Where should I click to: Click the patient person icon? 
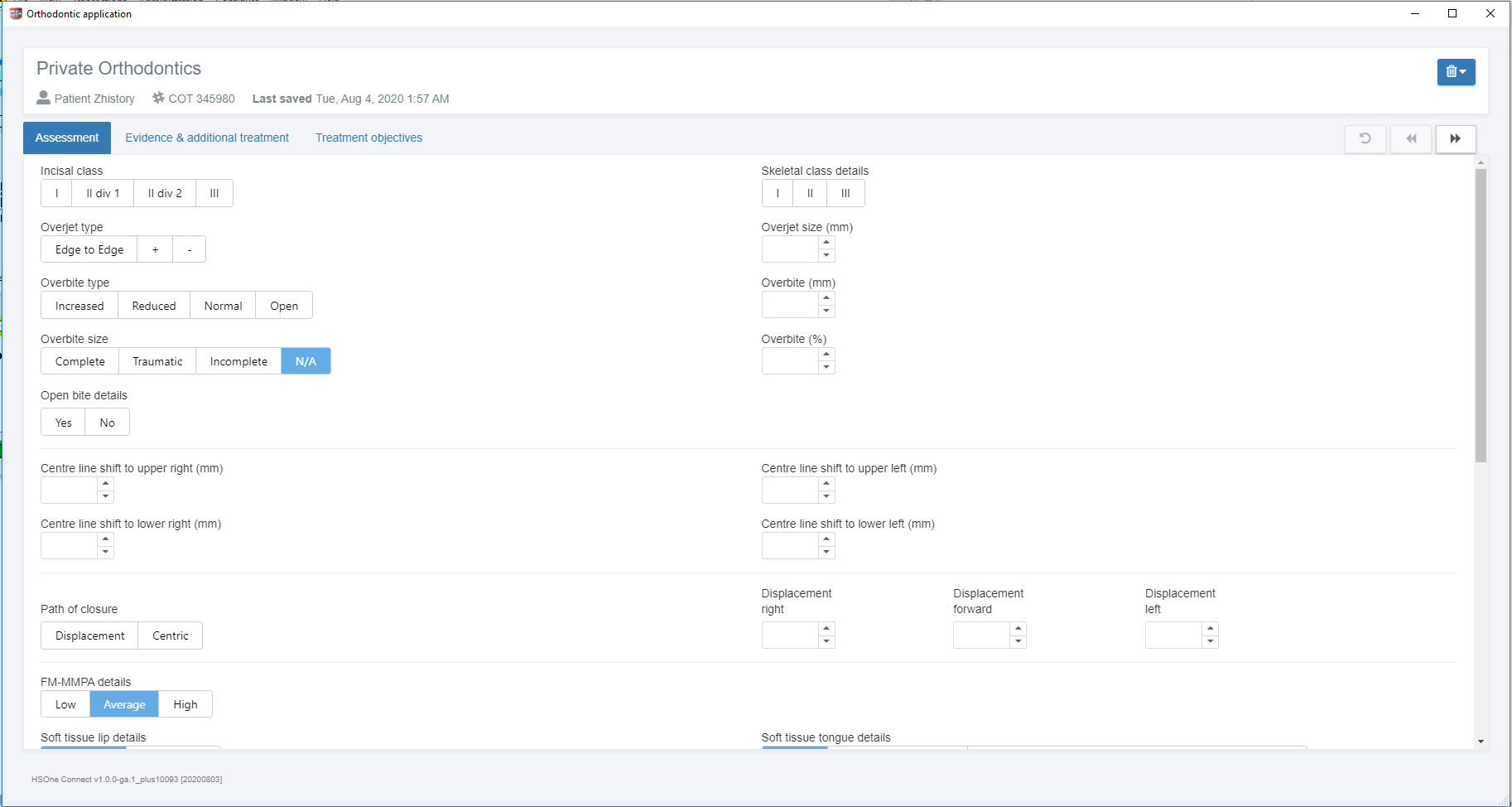click(x=44, y=98)
